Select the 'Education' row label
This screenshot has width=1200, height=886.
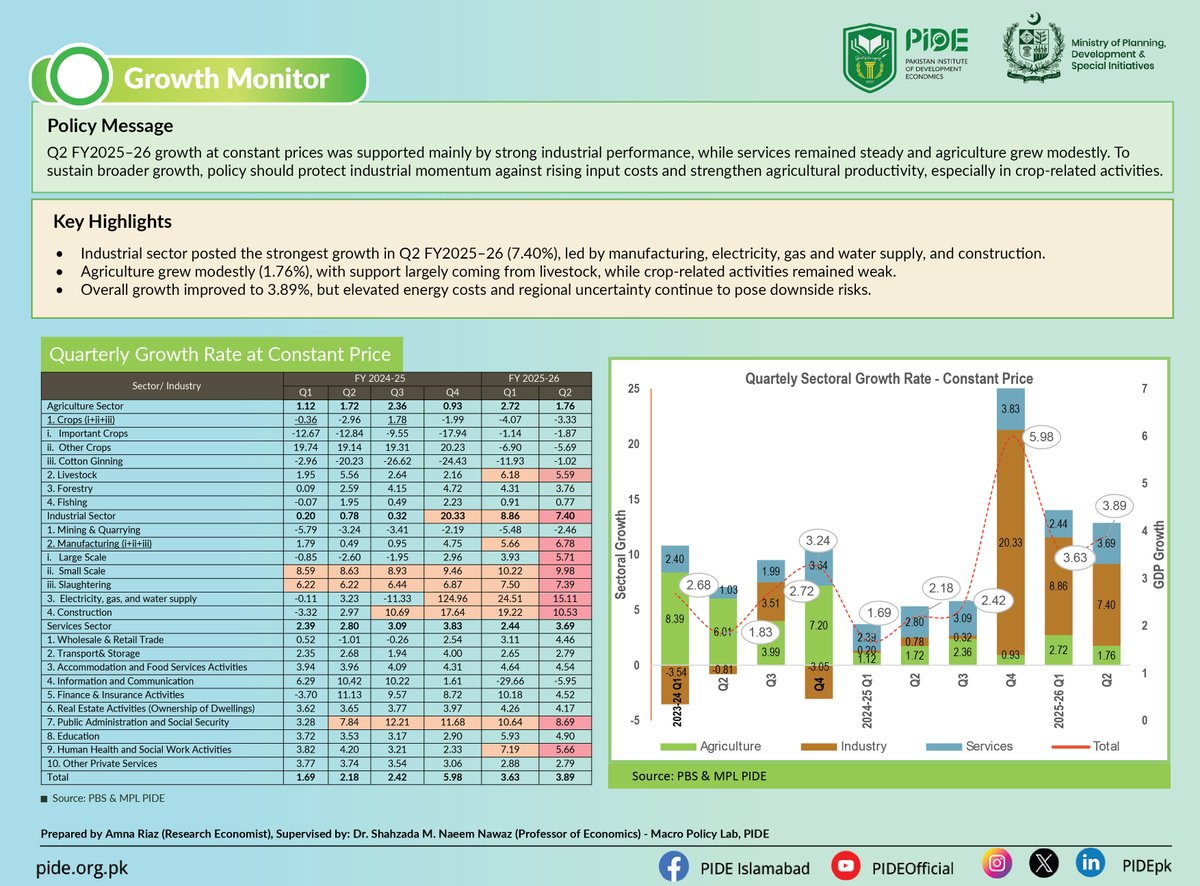pyautogui.click(x=73, y=734)
